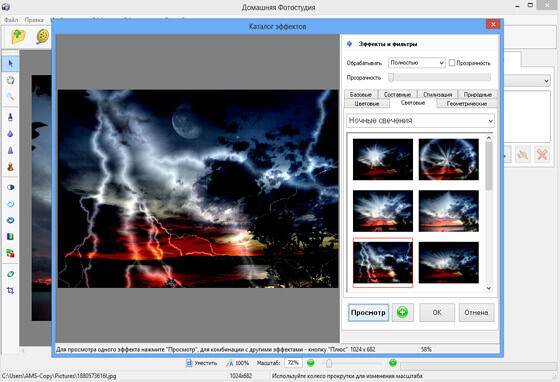Image resolution: width=560 pixels, height=382 pixels.
Task: Click the 1024x682 size in status bar
Action: pyautogui.click(x=241, y=376)
